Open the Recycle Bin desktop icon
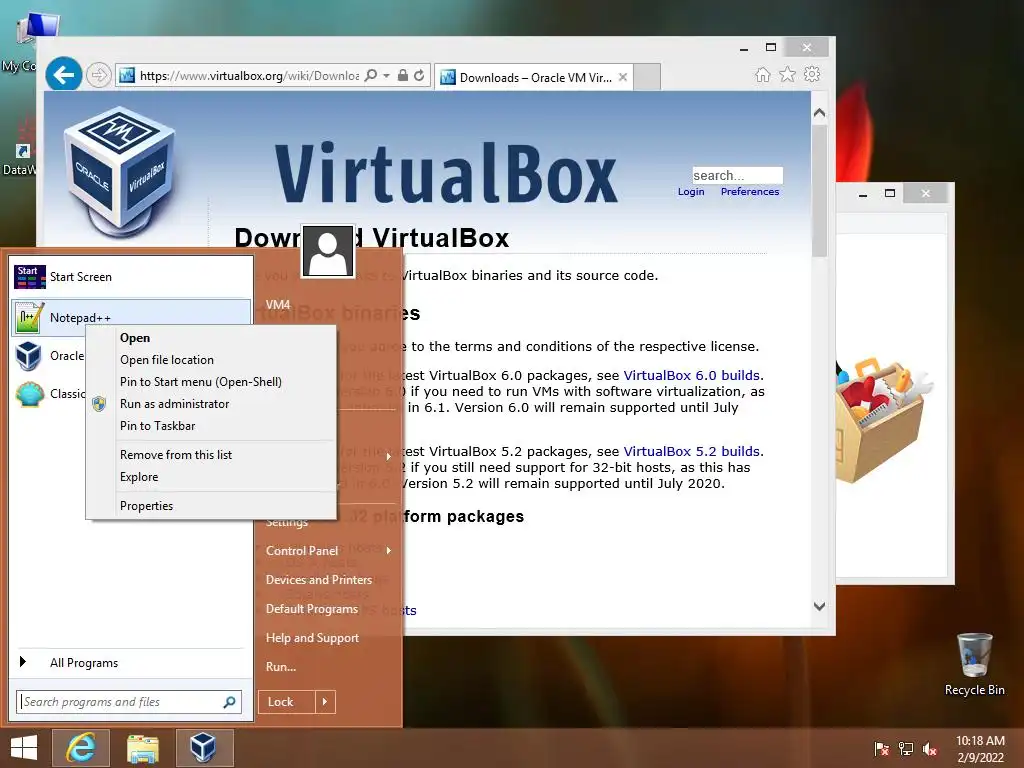The width and height of the screenshot is (1024, 768). [974, 664]
